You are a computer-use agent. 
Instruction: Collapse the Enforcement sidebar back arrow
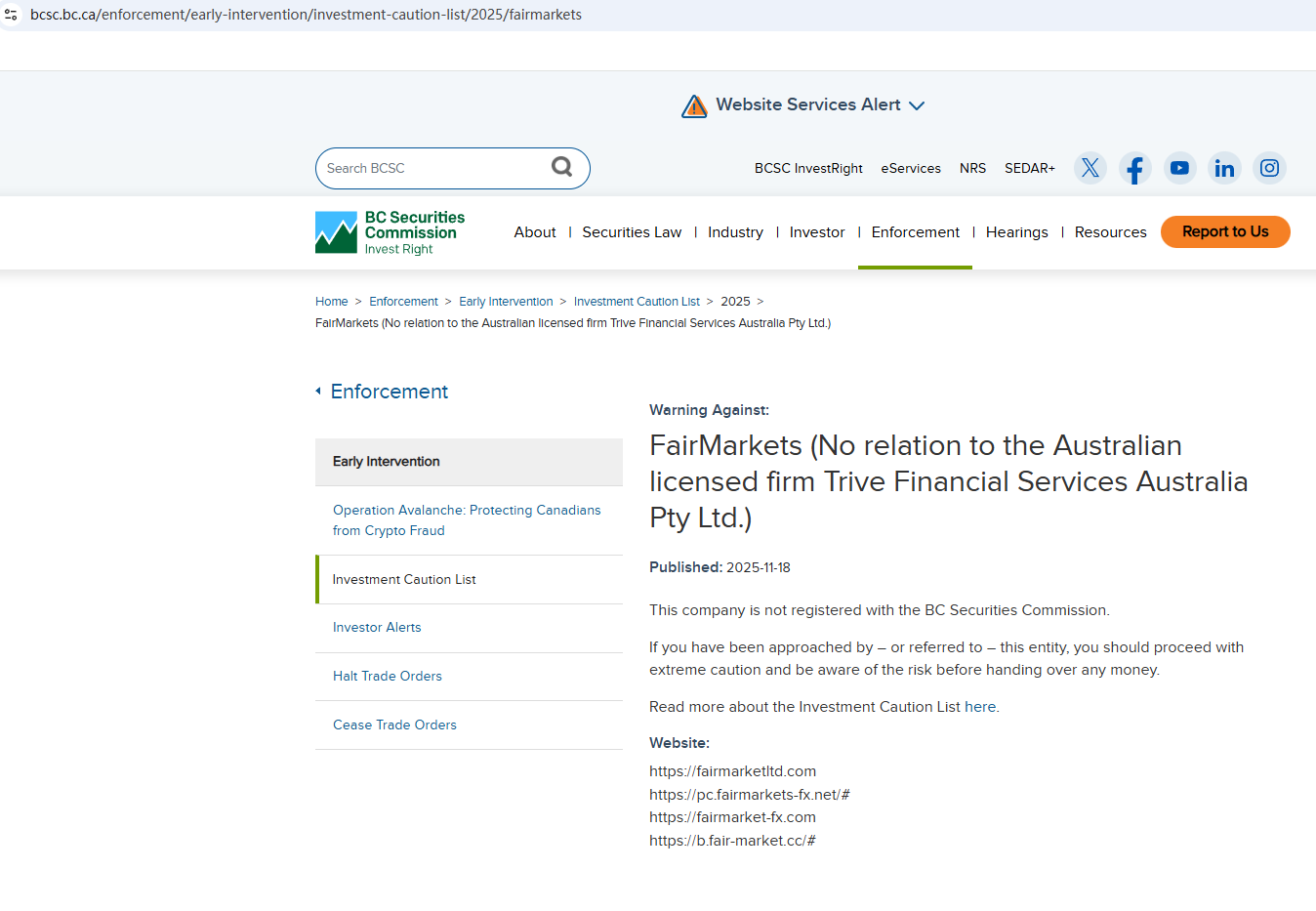tap(318, 392)
